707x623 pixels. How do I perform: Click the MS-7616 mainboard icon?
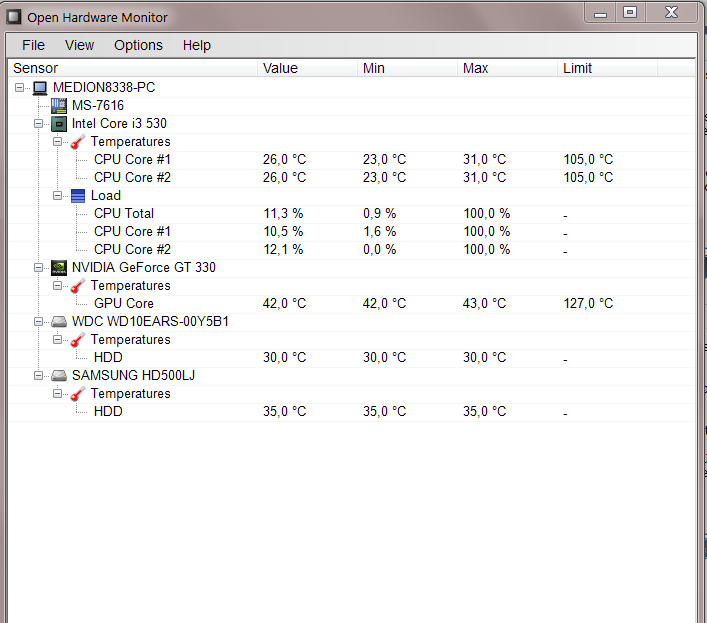tap(59, 105)
